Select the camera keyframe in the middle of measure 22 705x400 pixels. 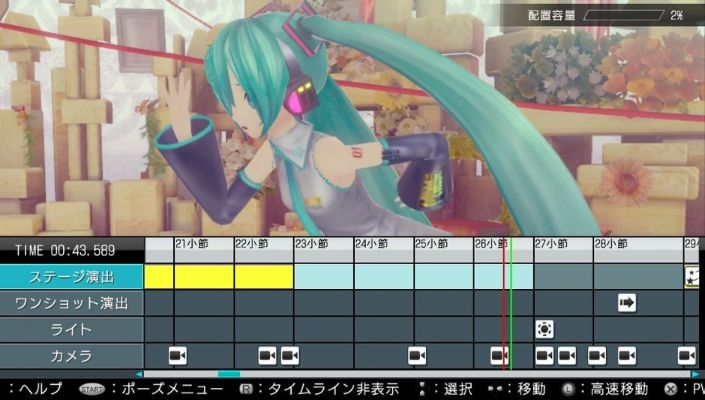(268, 355)
